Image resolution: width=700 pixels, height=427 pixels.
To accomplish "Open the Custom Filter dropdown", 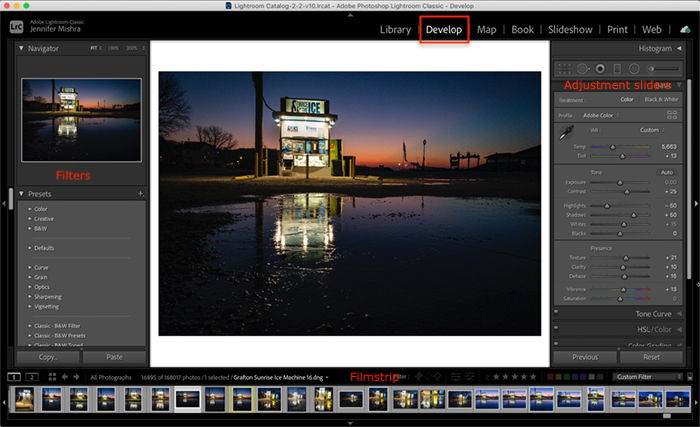I will 648,377.
